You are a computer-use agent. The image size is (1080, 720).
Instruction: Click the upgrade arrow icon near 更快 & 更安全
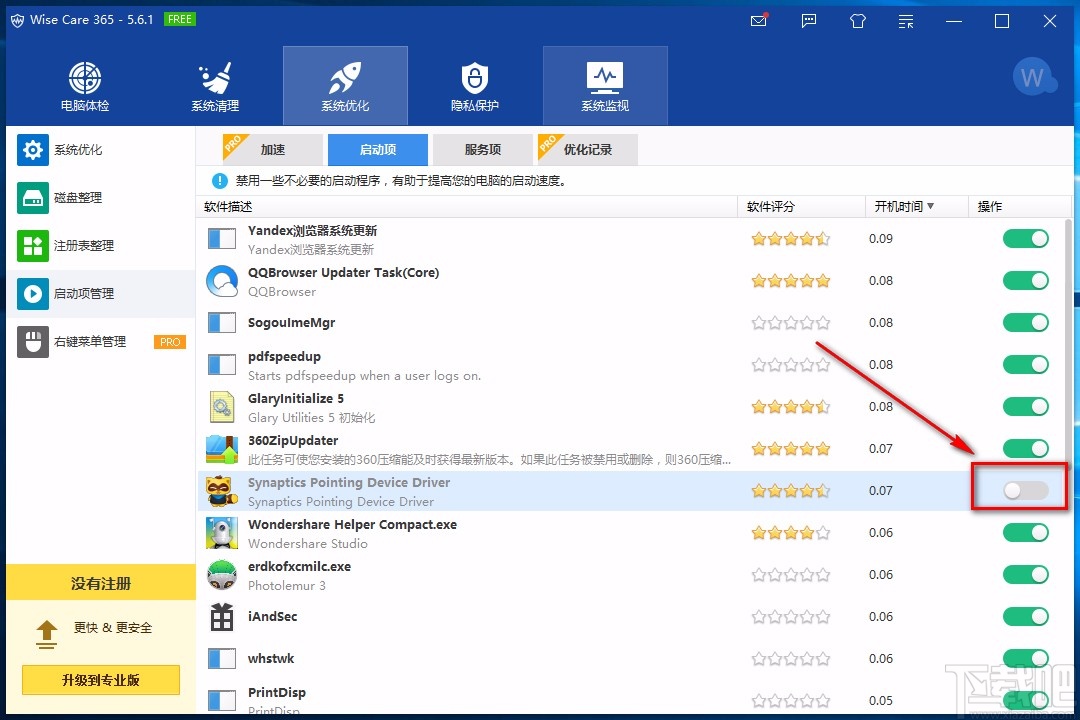(x=46, y=635)
